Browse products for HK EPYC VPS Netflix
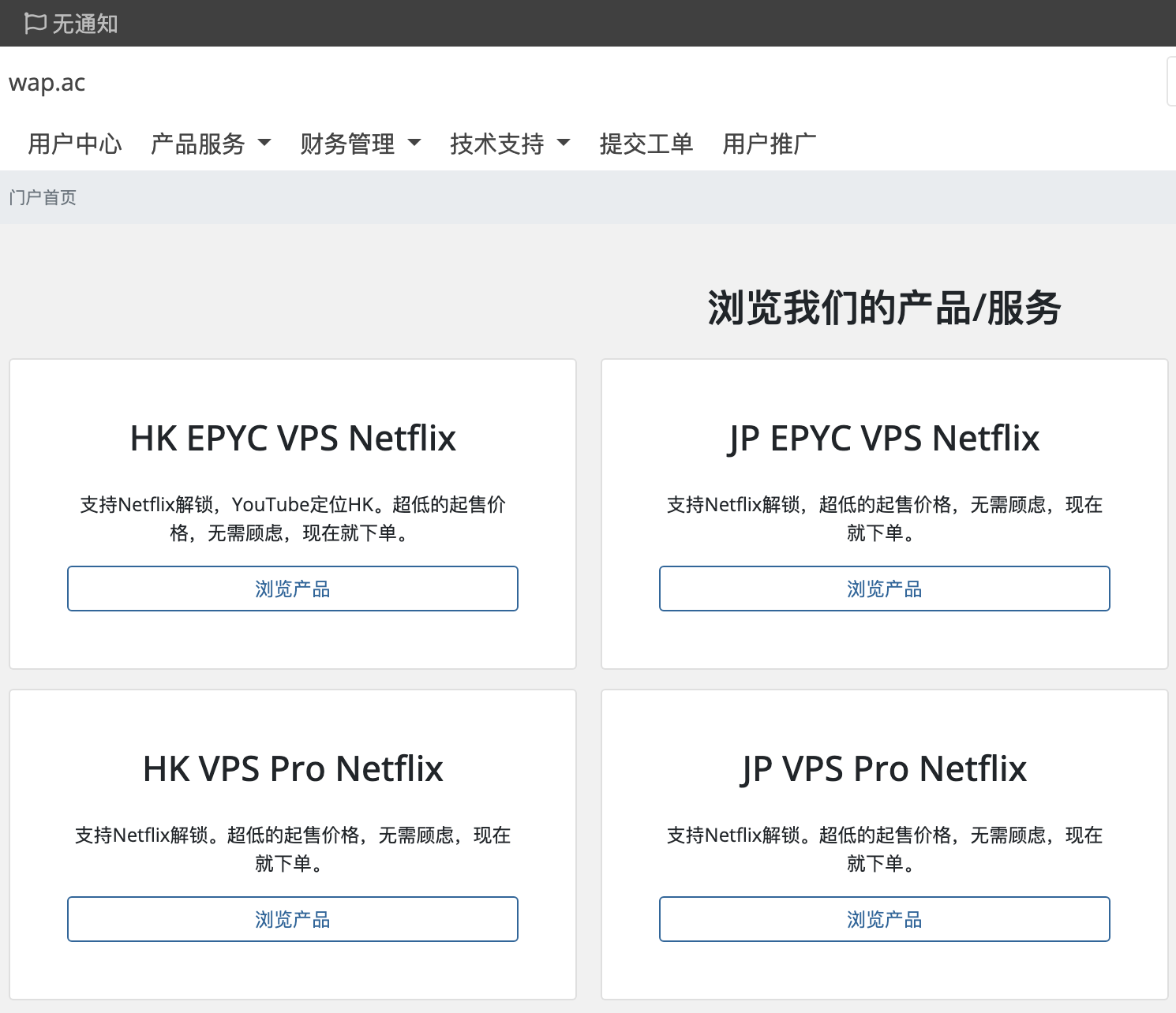Screen dimensions: 1176x1013 click(293, 589)
